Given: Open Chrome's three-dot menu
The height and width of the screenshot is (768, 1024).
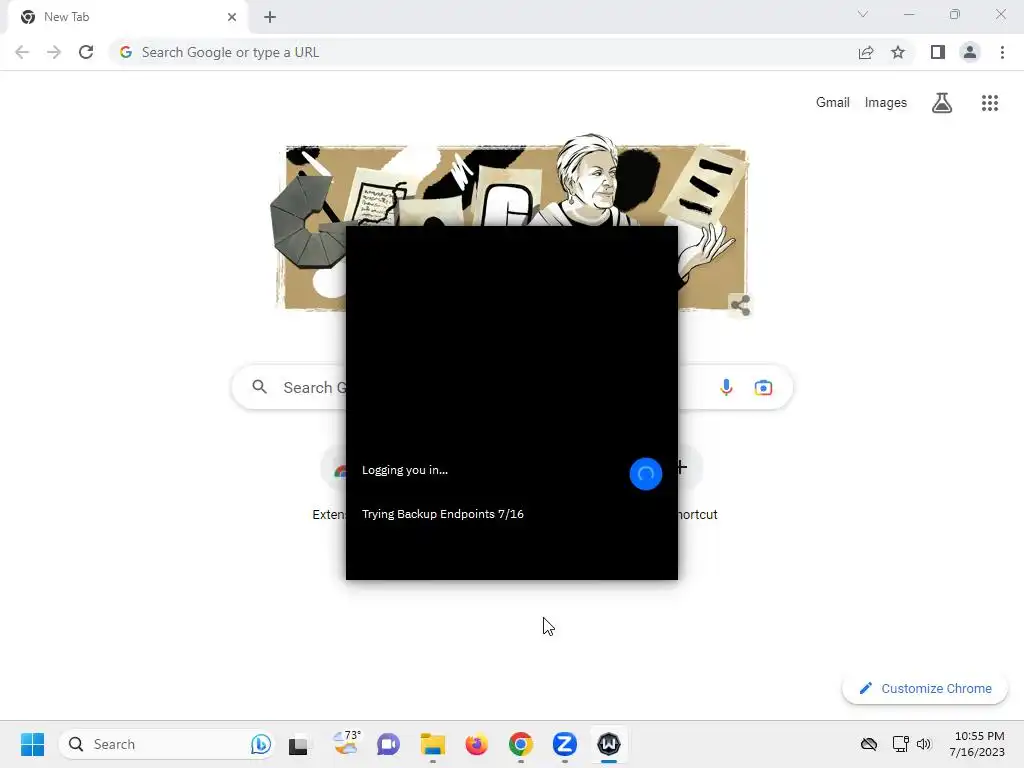Looking at the screenshot, I should [x=1002, y=52].
